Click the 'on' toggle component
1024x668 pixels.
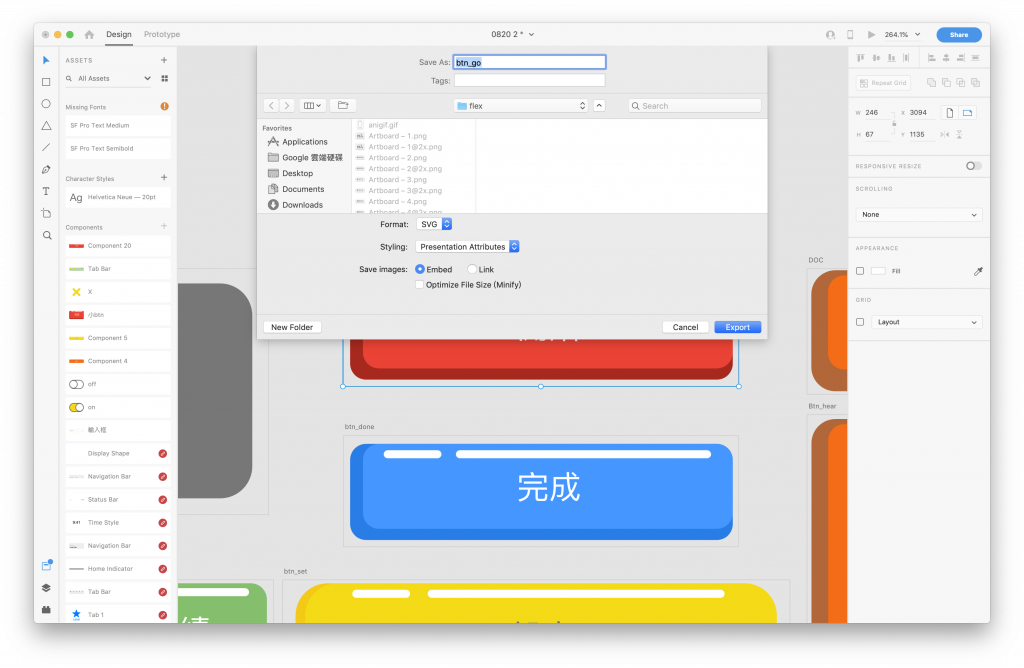pyautogui.click(x=118, y=407)
